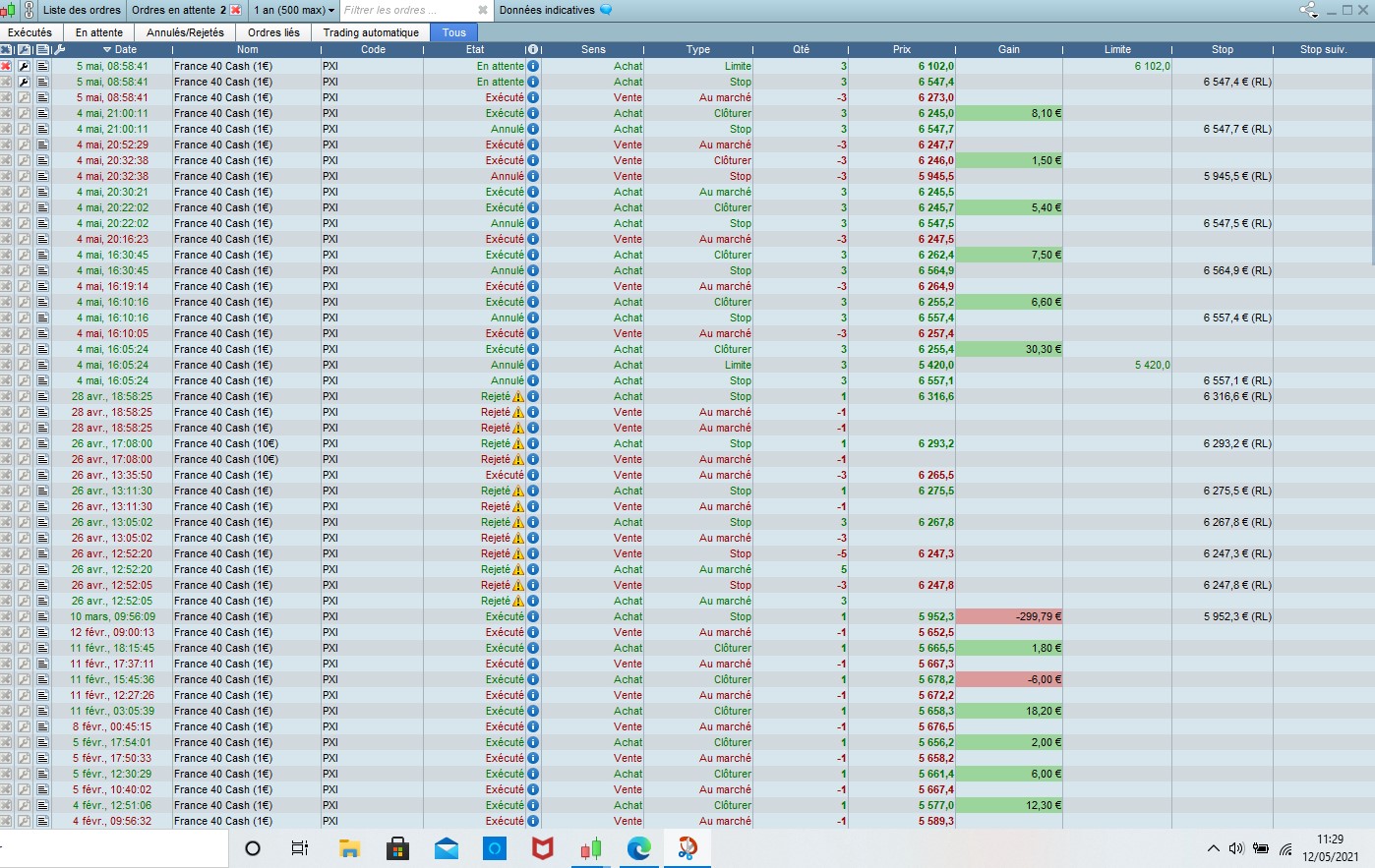Click the warning icon on the 28 avr. Achat Stop row

(x=518, y=396)
